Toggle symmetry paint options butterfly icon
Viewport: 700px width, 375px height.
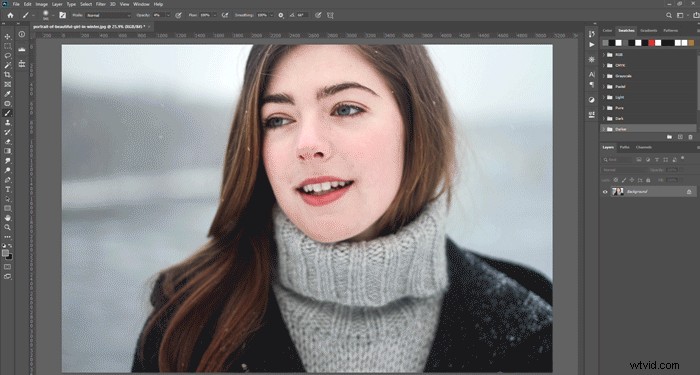pos(330,15)
